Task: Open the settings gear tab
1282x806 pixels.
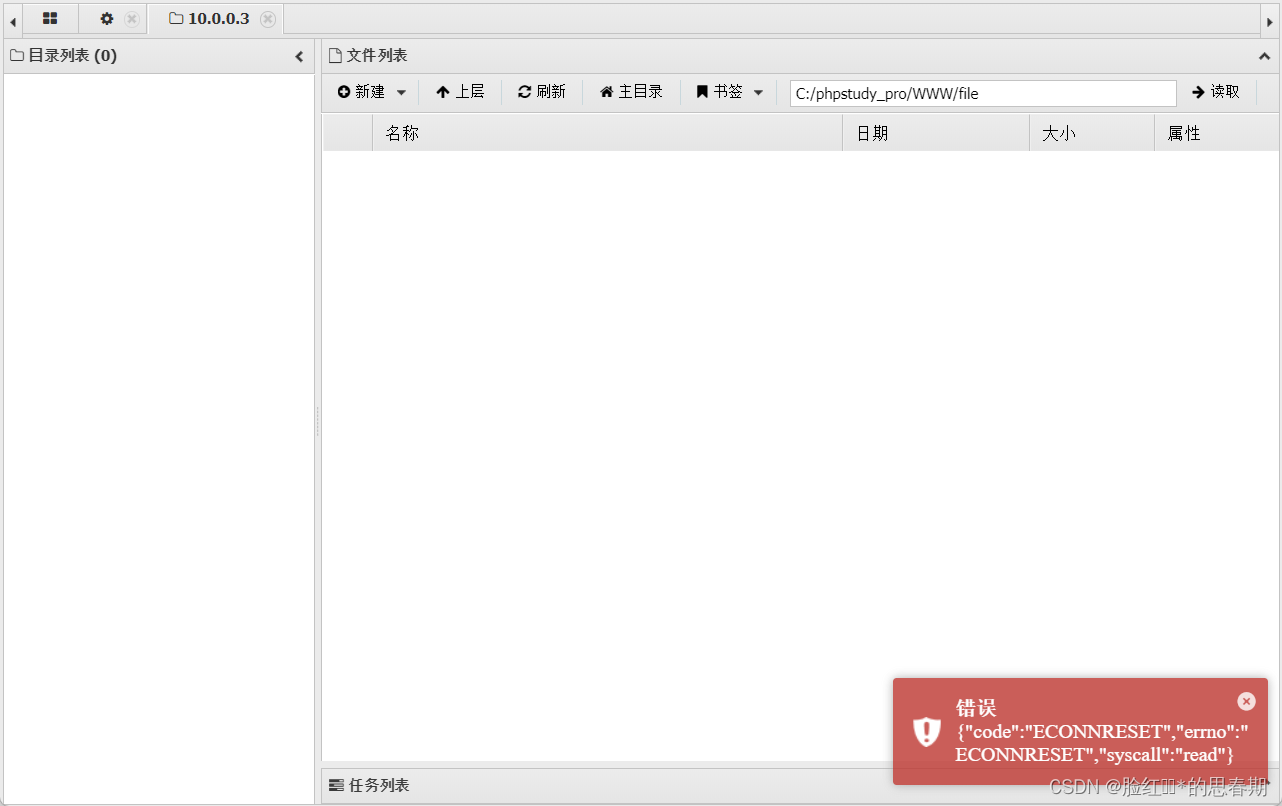Action: pyautogui.click(x=107, y=19)
